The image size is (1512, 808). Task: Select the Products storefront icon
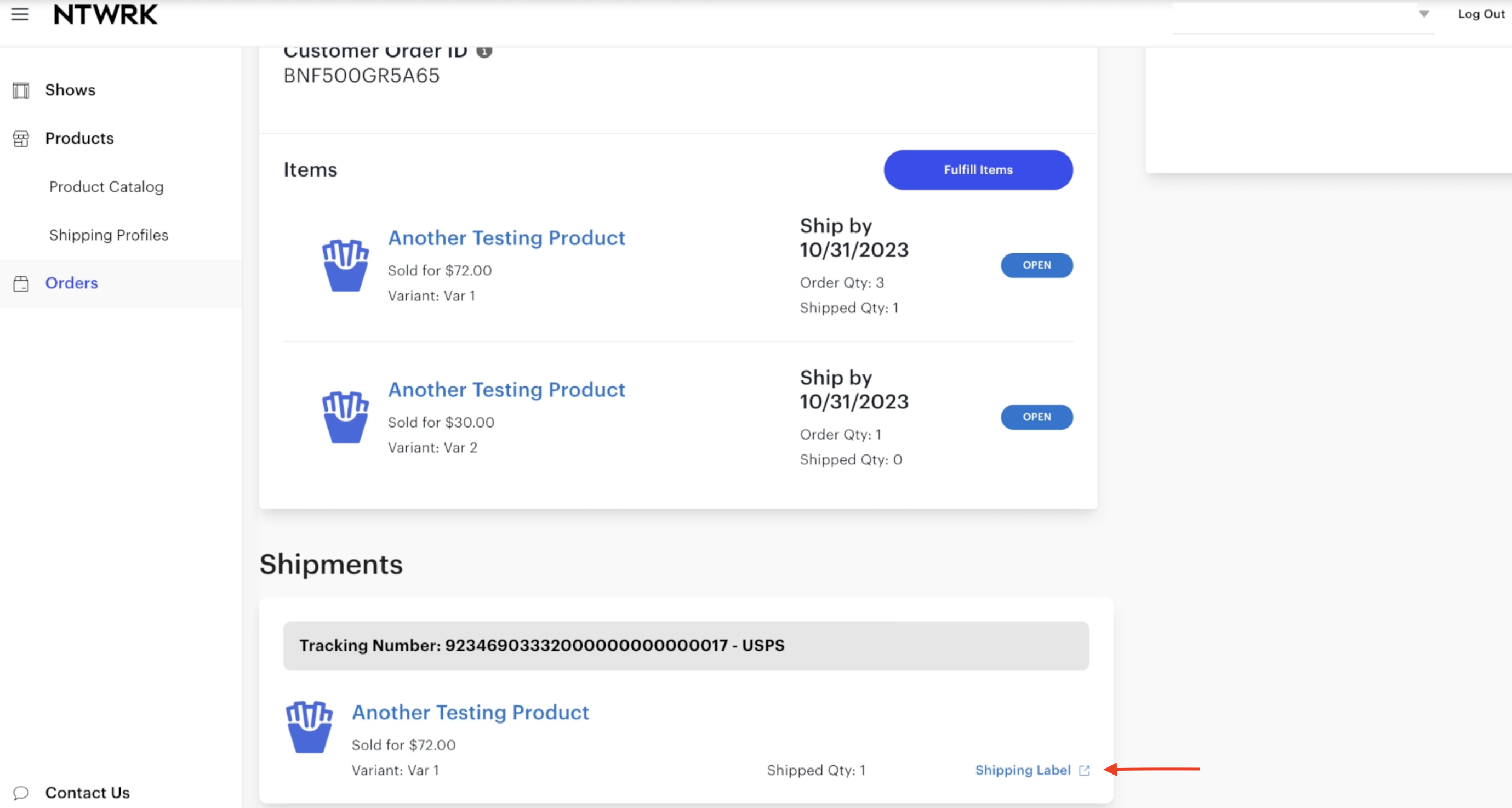point(20,139)
